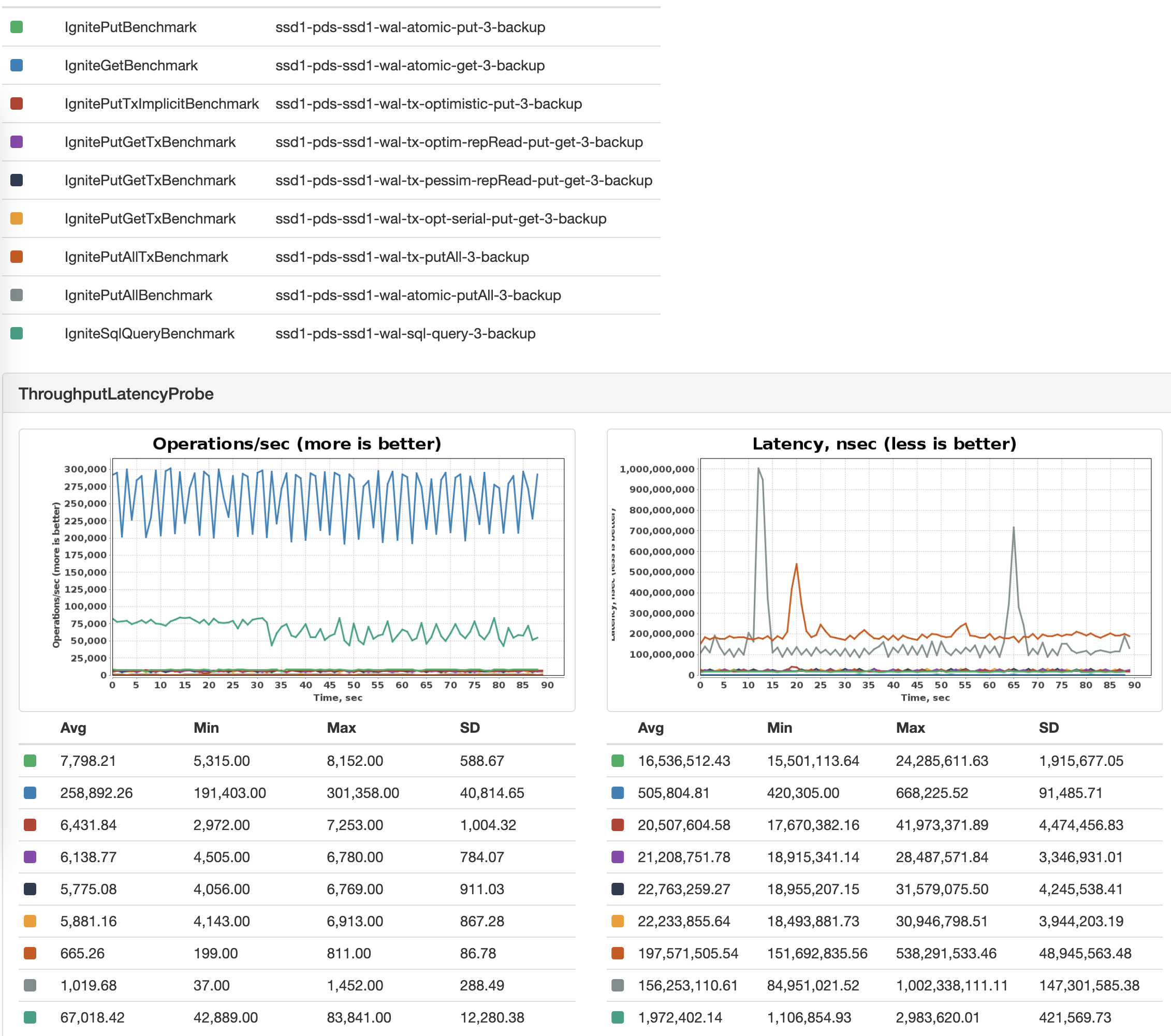This screenshot has height=1036, width=1171.
Task: Click the teal IgniteSqlQueryBenchmark legend square
Action: [x=17, y=333]
